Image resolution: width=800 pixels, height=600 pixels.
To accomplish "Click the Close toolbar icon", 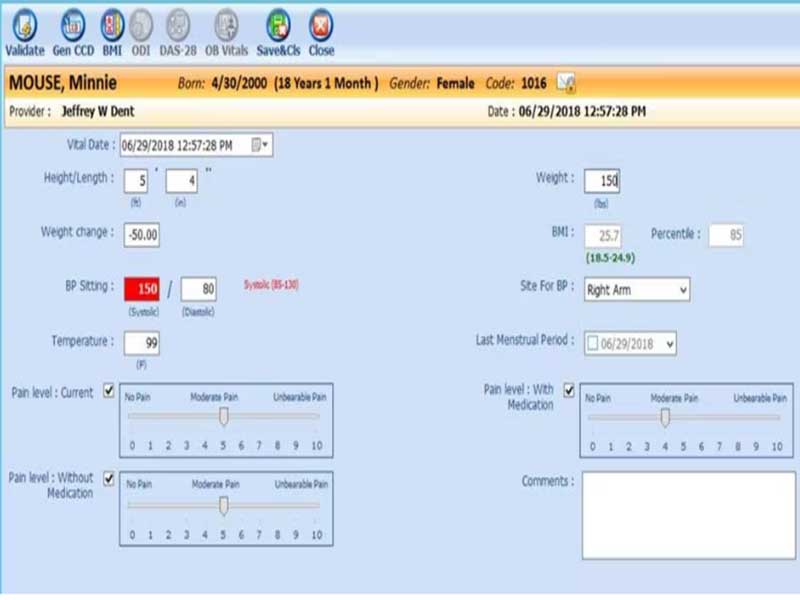I will [x=321, y=32].
